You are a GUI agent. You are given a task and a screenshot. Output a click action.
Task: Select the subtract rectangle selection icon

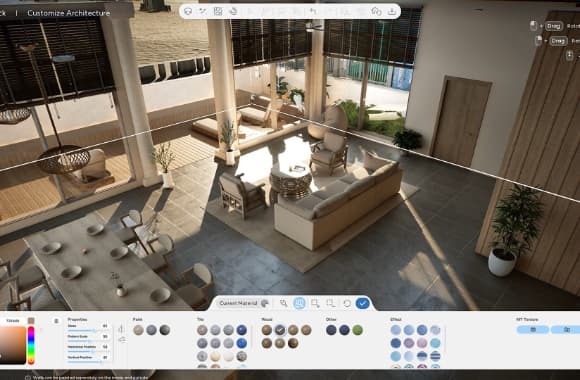(x=331, y=303)
